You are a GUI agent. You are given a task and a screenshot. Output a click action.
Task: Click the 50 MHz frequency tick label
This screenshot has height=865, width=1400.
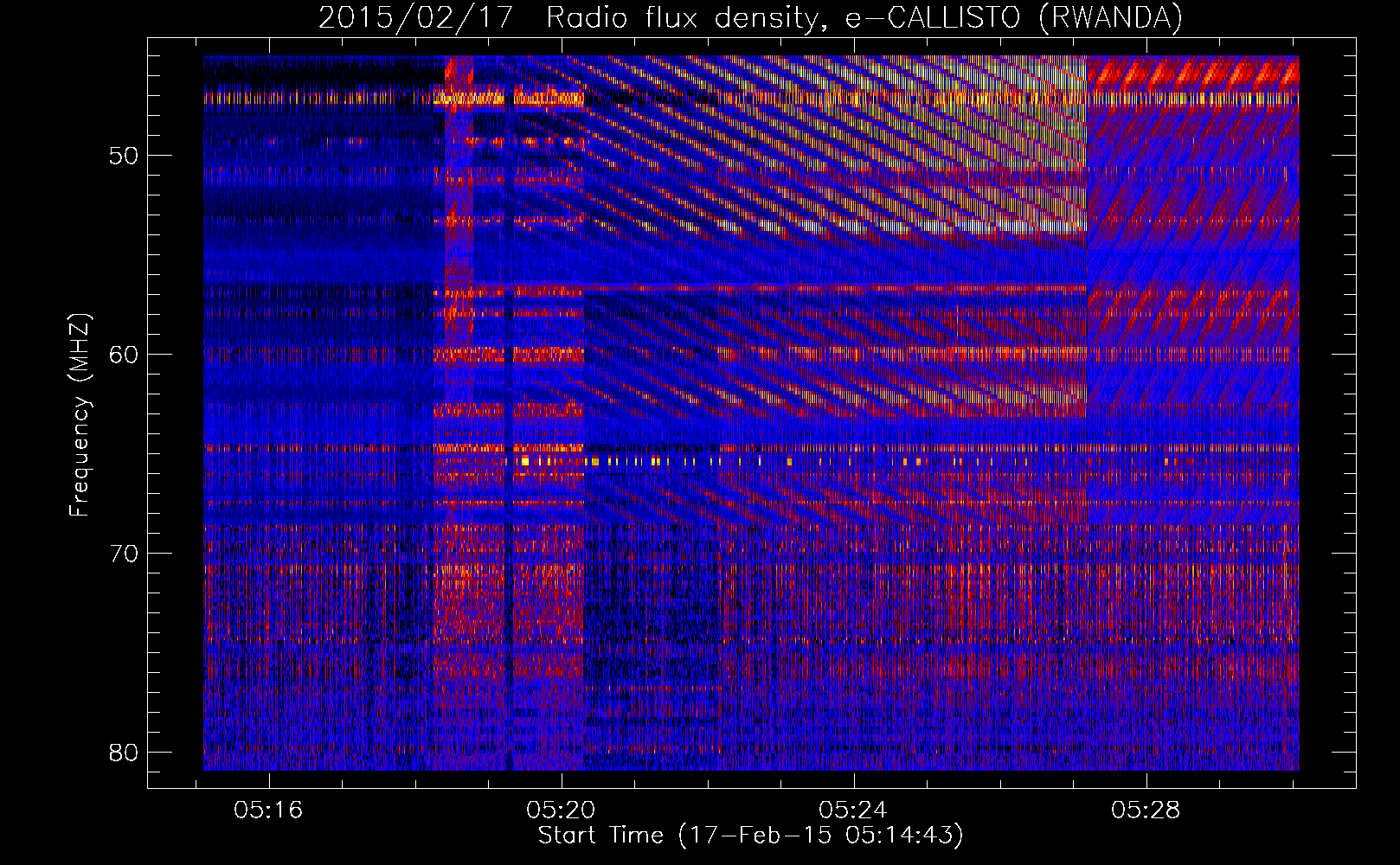(x=124, y=157)
